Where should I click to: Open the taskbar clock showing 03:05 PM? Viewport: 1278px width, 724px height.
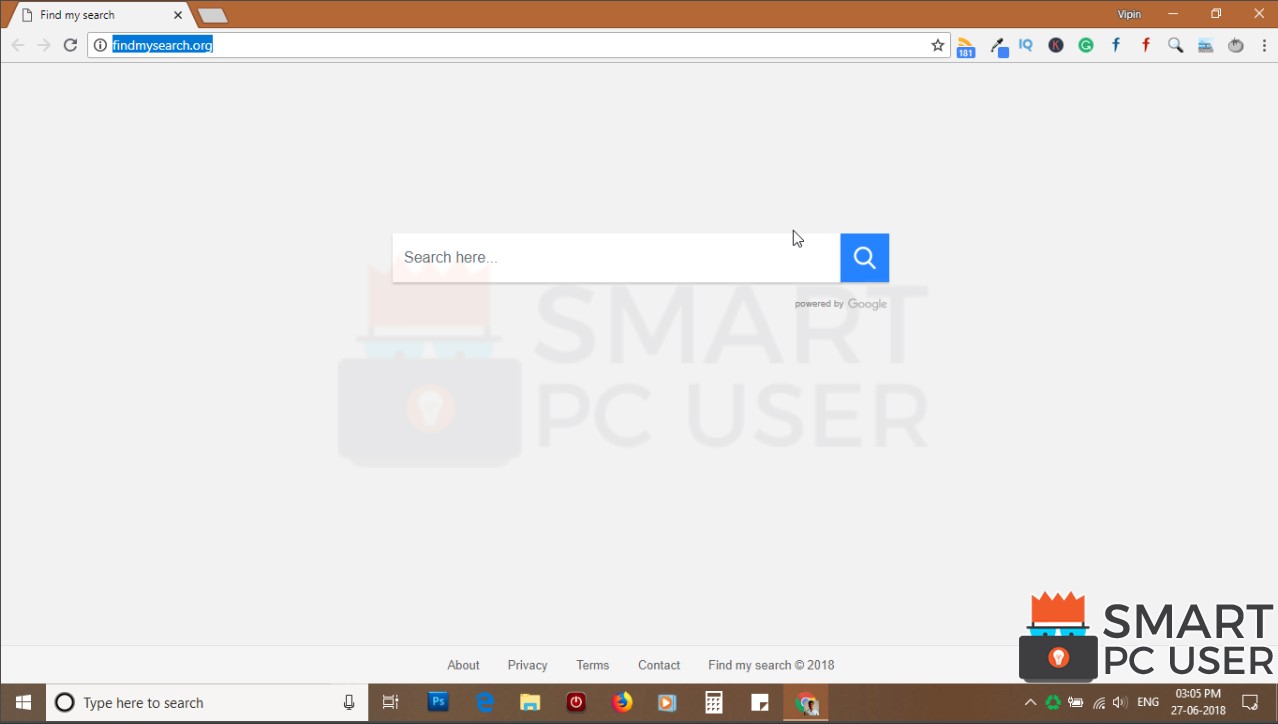coord(1198,702)
